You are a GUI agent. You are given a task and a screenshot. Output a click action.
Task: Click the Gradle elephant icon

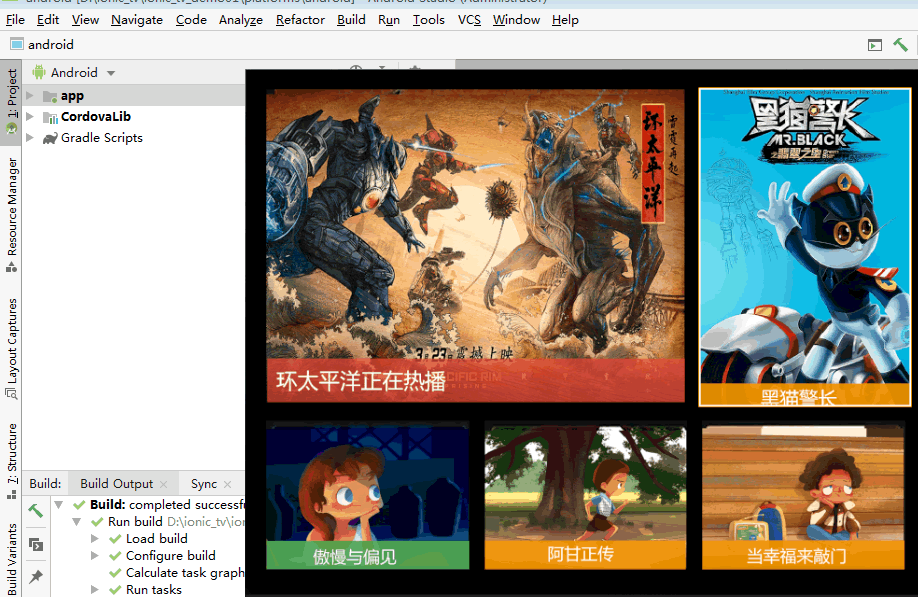50,138
